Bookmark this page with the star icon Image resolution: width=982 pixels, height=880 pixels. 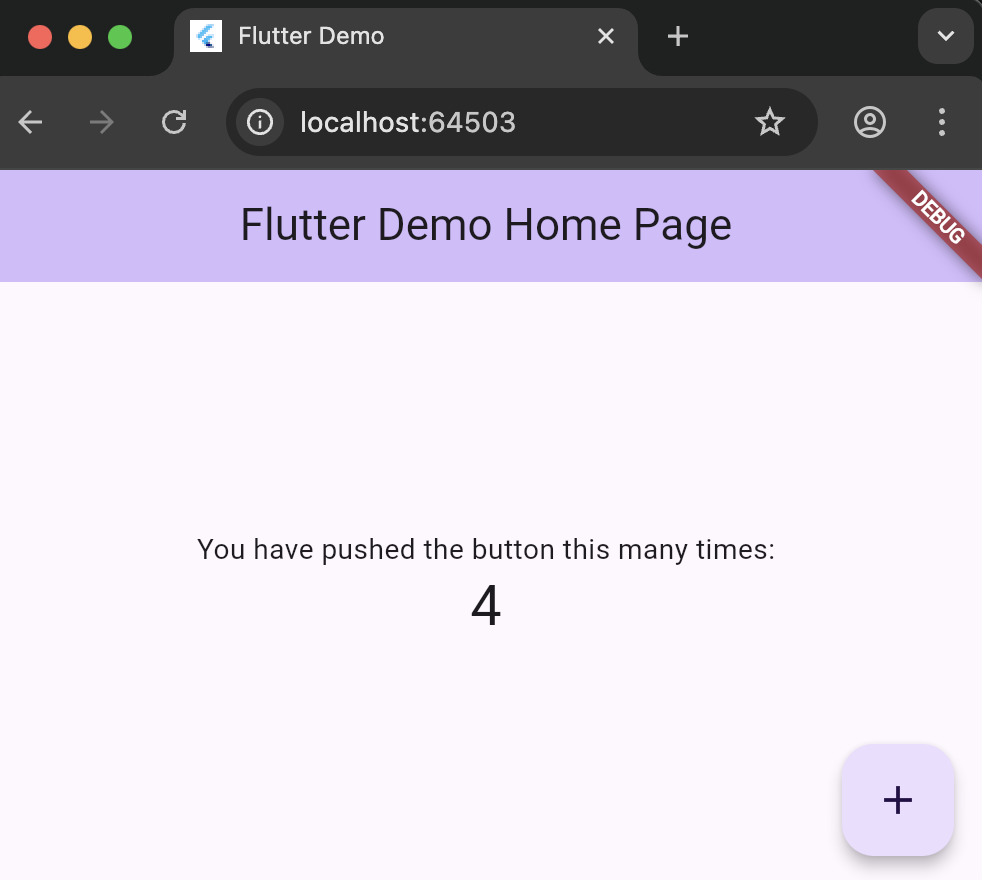coord(770,122)
